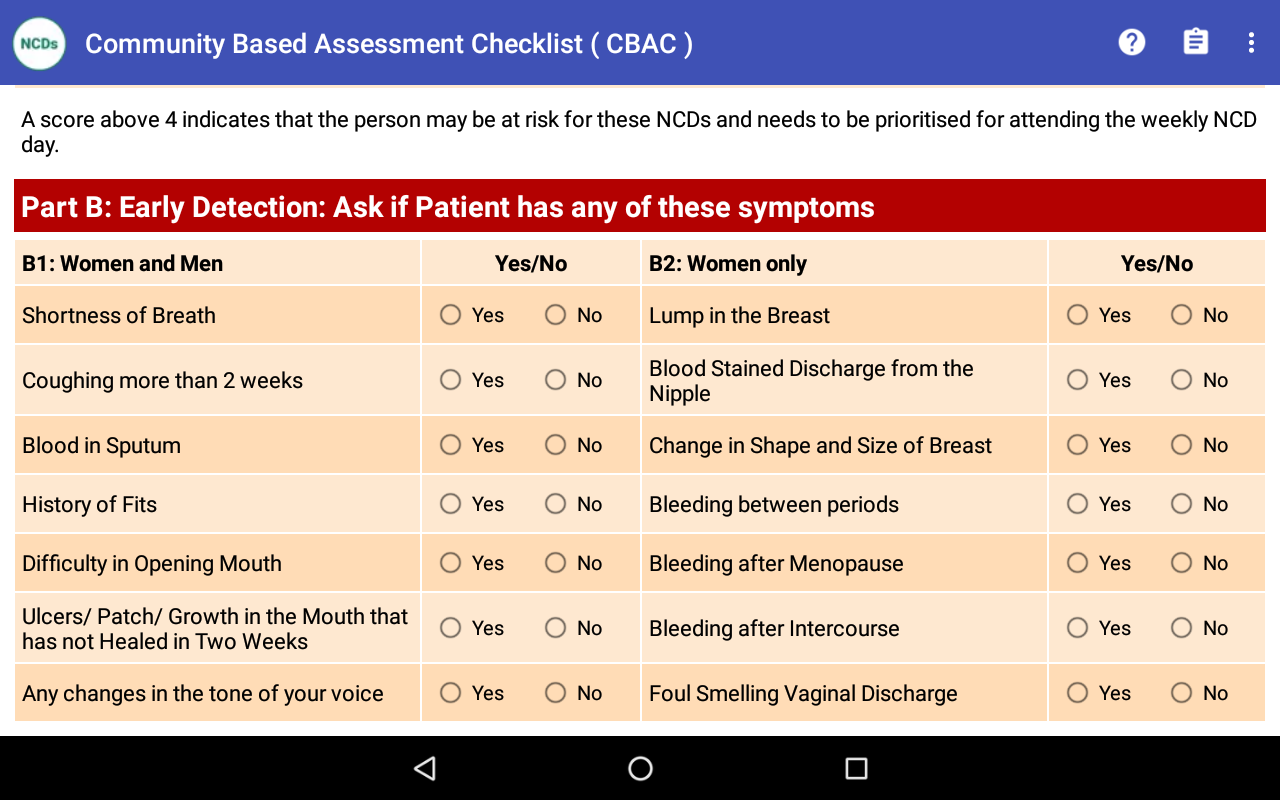Viewport: 1280px width, 800px height.
Task: Select No for Foul Smelling Vaginal Discharge
Action: pyautogui.click(x=1182, y=693)
